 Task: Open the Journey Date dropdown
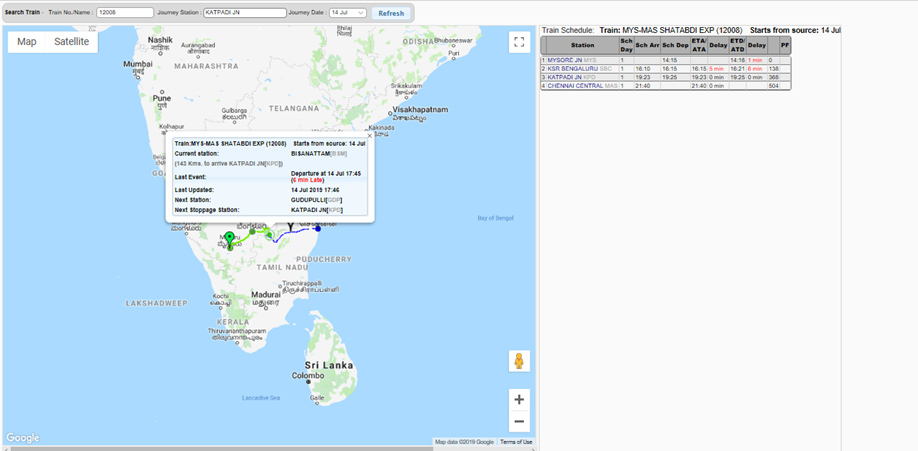pos(348,13)
